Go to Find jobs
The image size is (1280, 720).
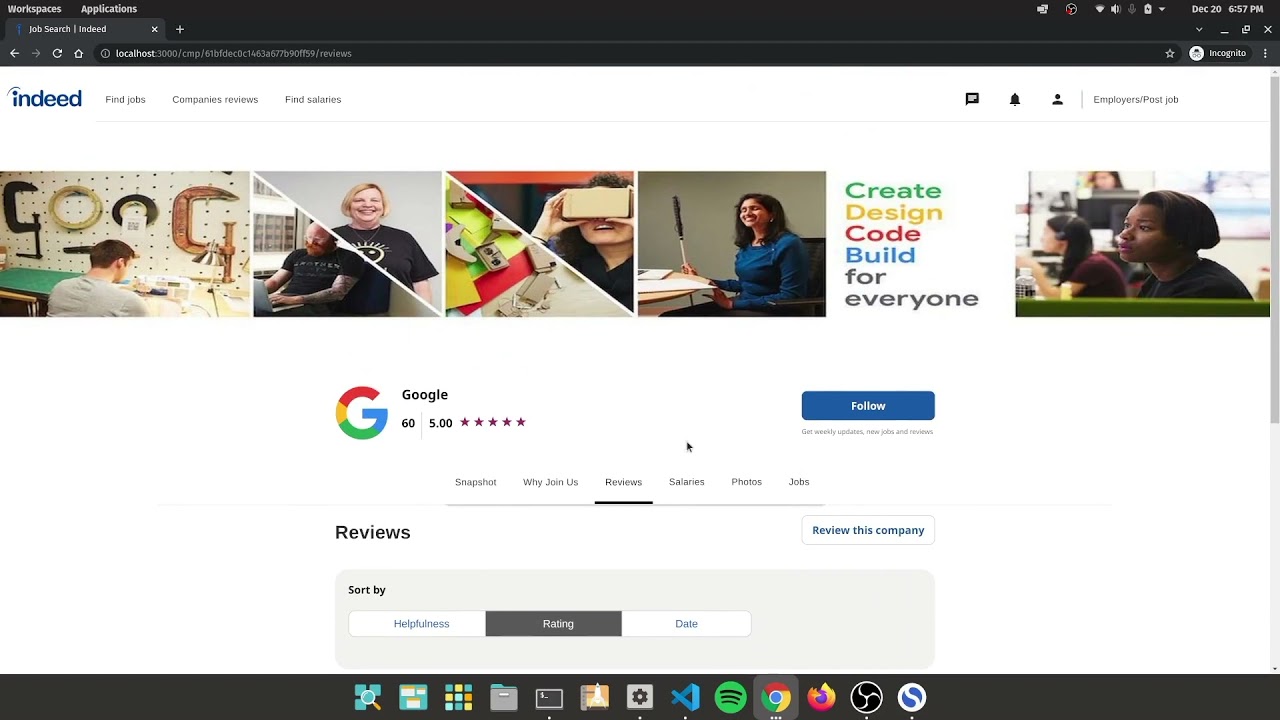tap(125, 100)
